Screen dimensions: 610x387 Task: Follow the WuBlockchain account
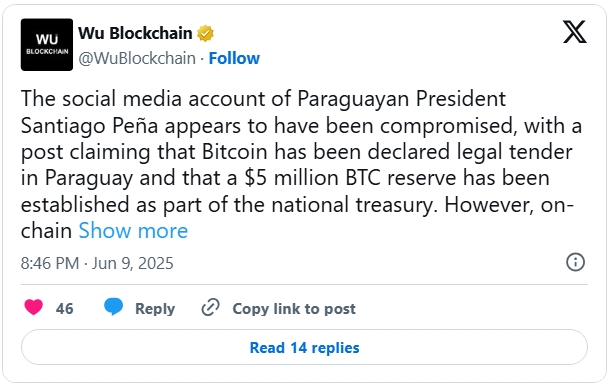click(x=234, y=58)
